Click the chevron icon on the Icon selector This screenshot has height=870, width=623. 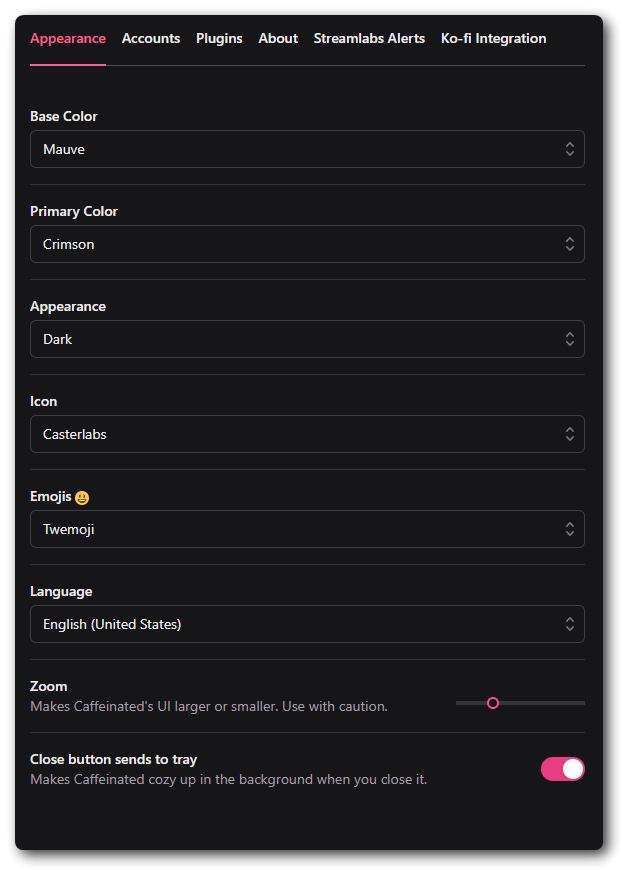pyautogui.click(x=570, y=433)
